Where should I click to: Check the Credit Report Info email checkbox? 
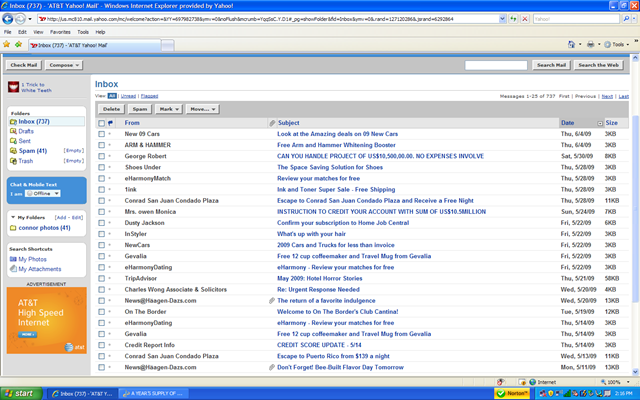[101, 345]
